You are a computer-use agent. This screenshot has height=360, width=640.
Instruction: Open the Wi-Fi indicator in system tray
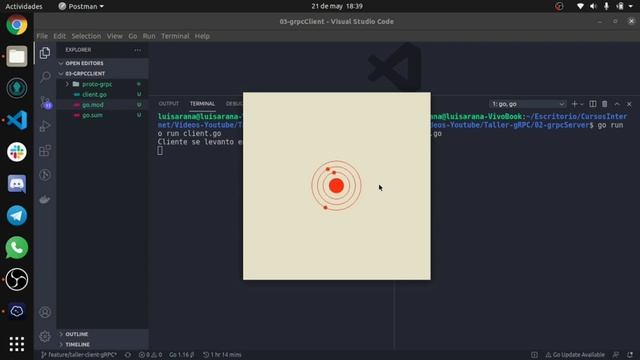(x=580, y=6)
